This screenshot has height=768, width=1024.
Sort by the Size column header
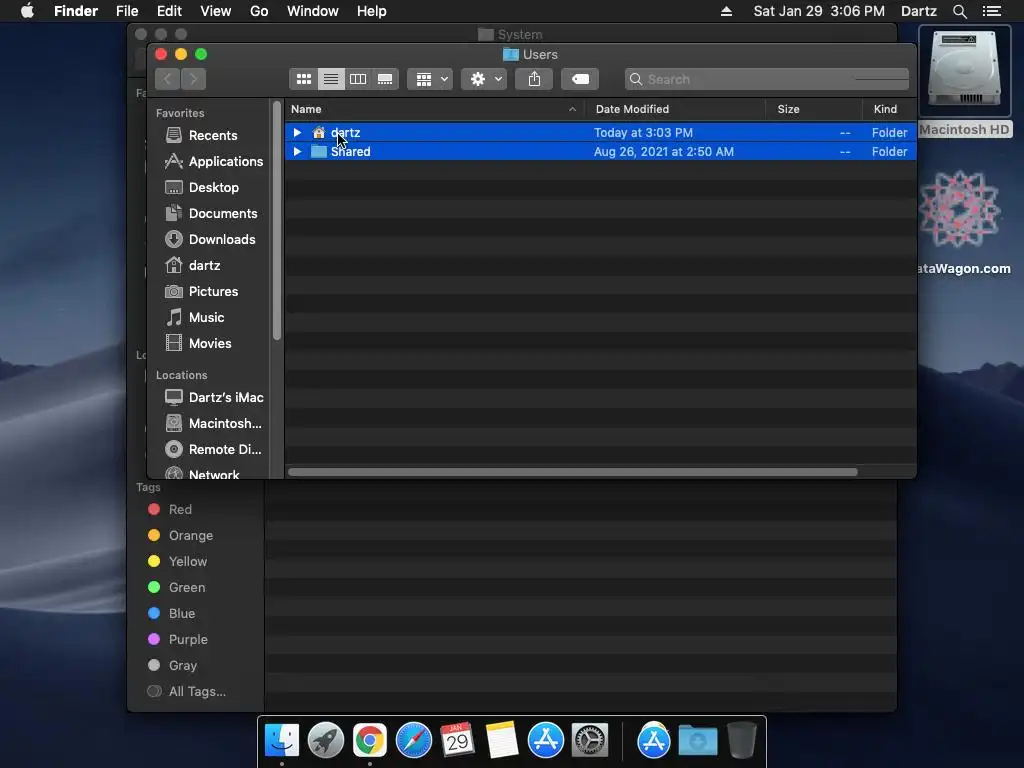(814, 109)
